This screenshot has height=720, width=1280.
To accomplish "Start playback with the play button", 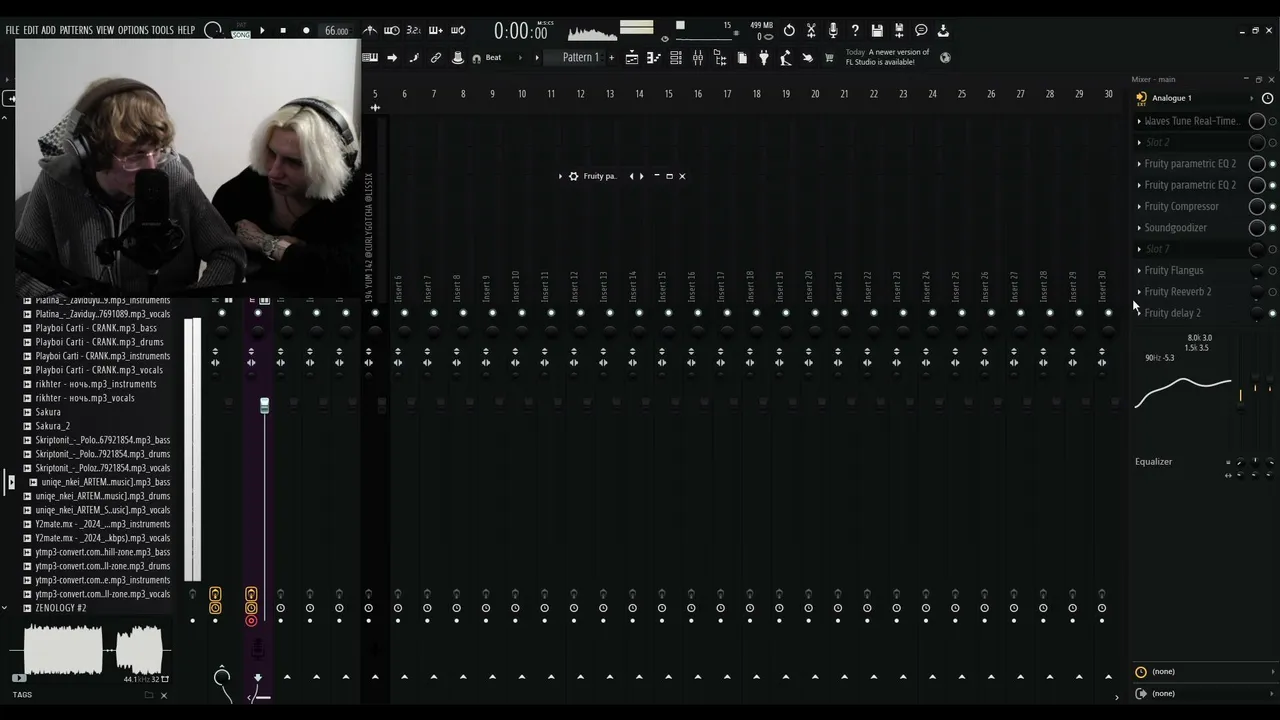I will [x=262, y=31].
